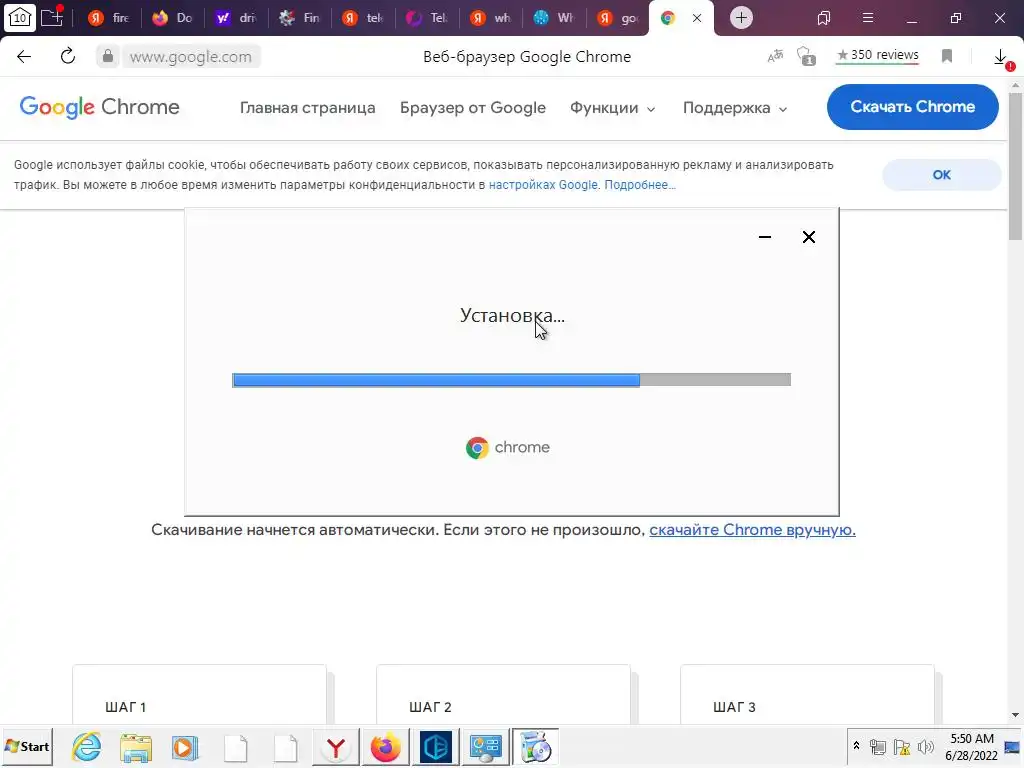The width and height of the screenshot is (1024, 768).
Task: Open the downloads arrow icon
Action: coord(1000,57)
